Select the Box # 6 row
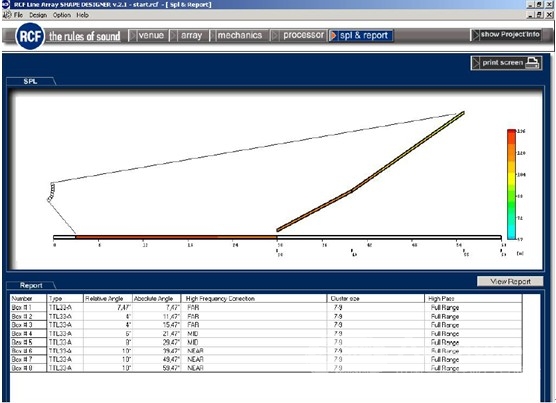 tap(266, 351)
